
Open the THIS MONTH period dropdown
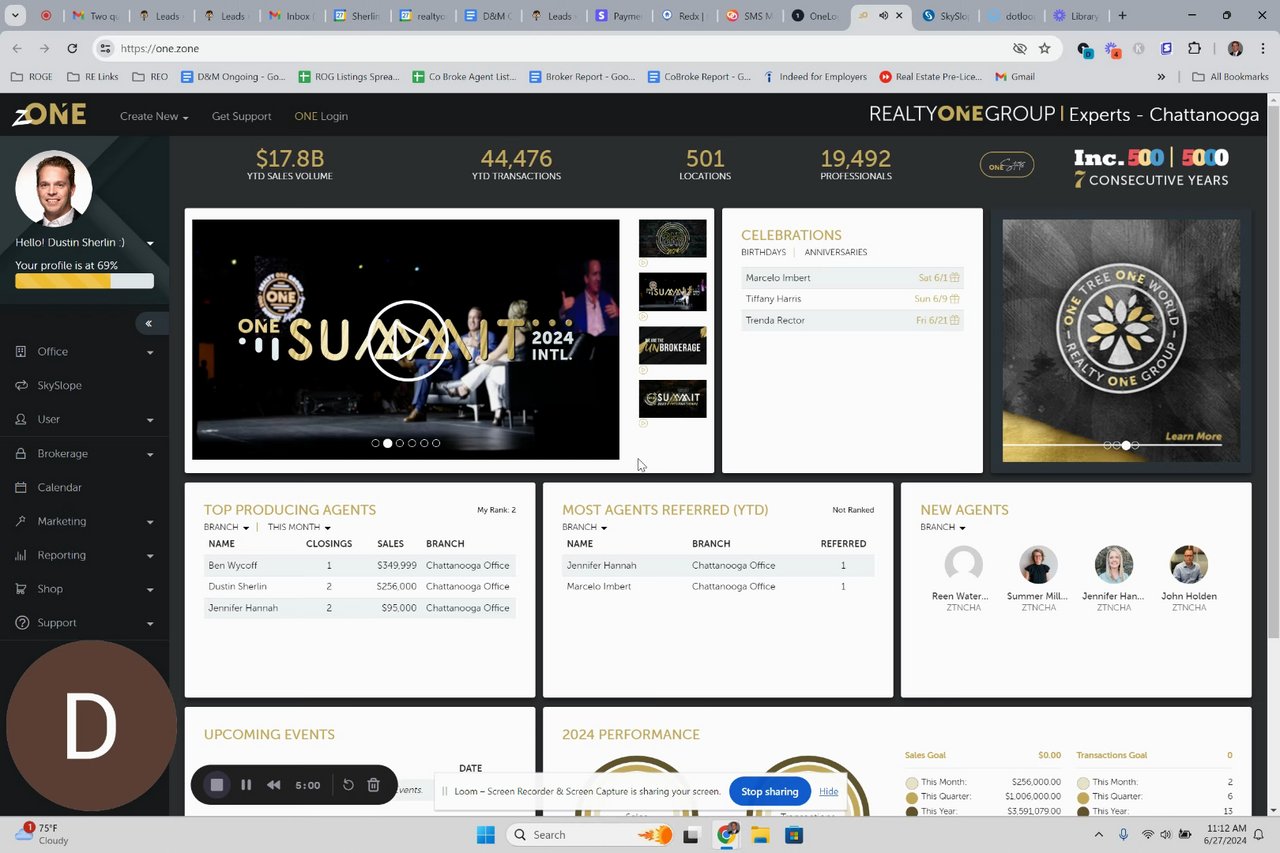coord(299,527)
